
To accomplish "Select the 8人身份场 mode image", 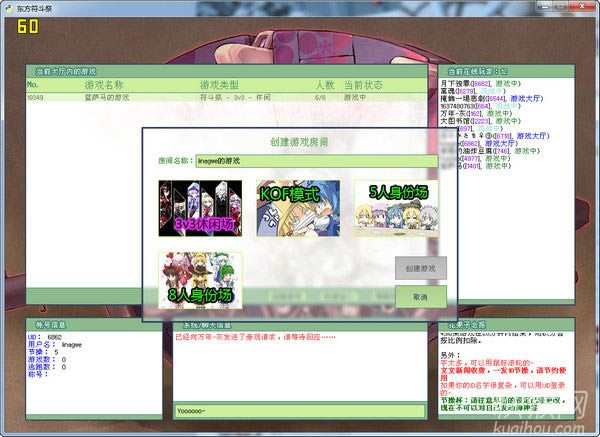I will coord(199,279).
